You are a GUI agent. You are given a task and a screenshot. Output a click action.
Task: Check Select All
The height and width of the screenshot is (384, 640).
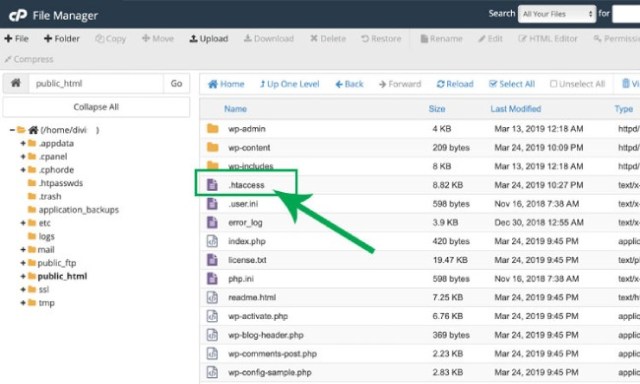click(512, 84)
